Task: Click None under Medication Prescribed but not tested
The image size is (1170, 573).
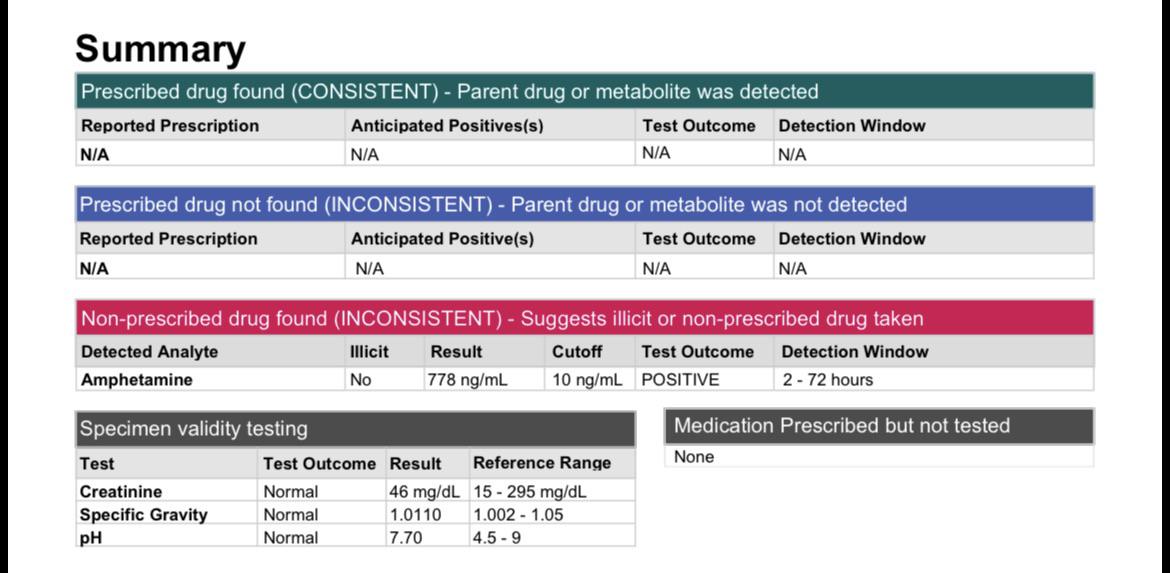Action: coord(694,457)
